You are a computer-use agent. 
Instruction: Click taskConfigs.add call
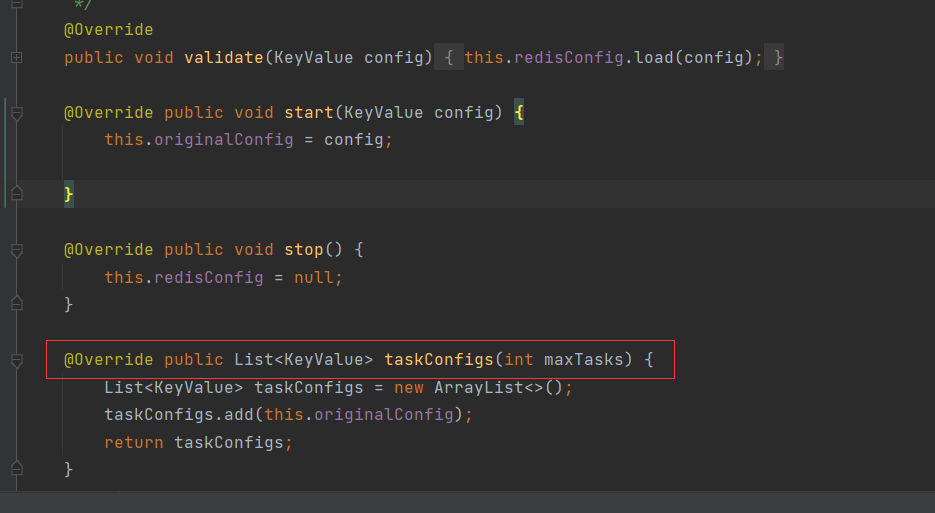179,415
